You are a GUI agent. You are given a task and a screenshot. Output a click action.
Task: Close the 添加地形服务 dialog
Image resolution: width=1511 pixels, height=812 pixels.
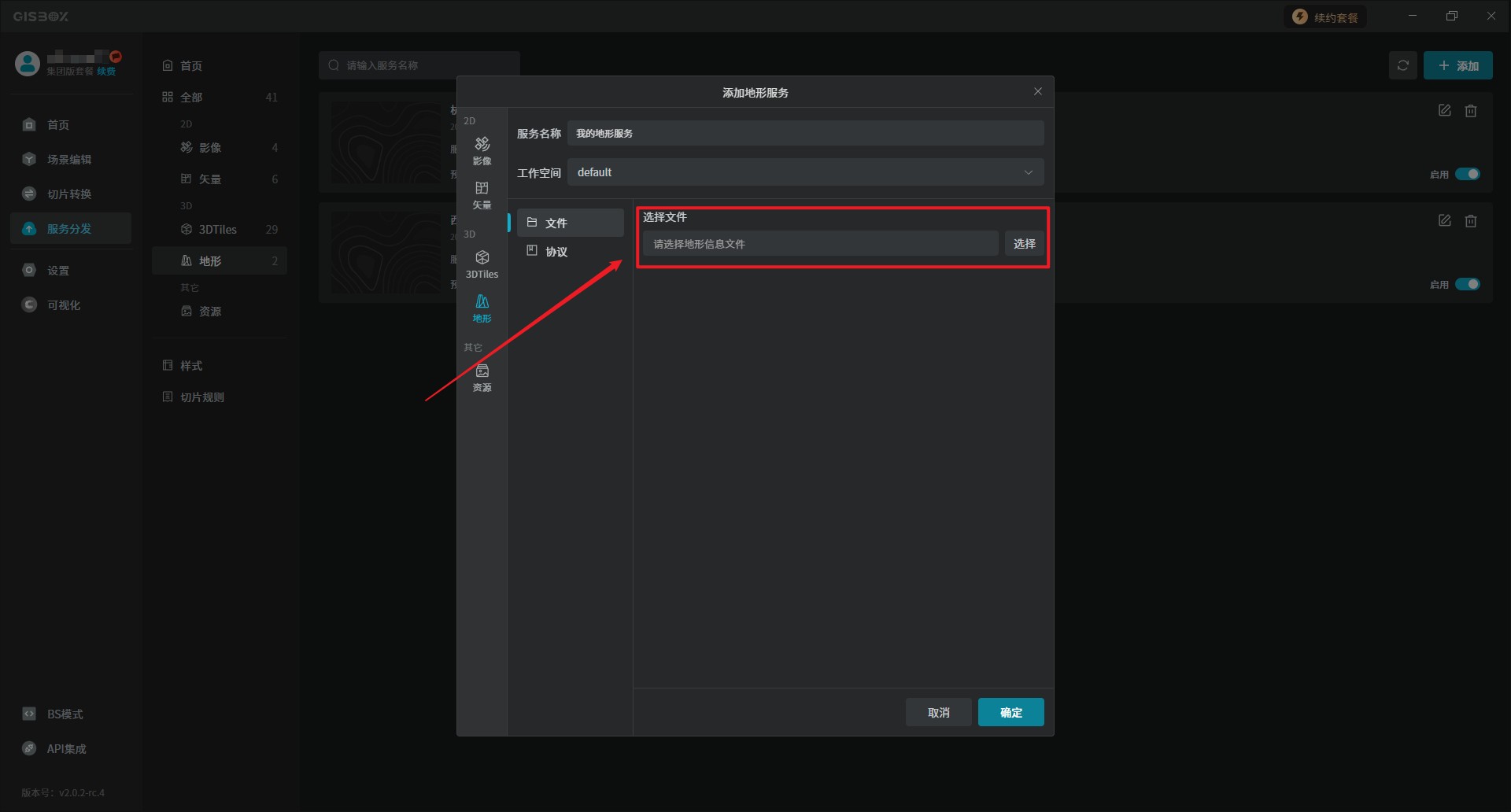(x=1037, y=92)
